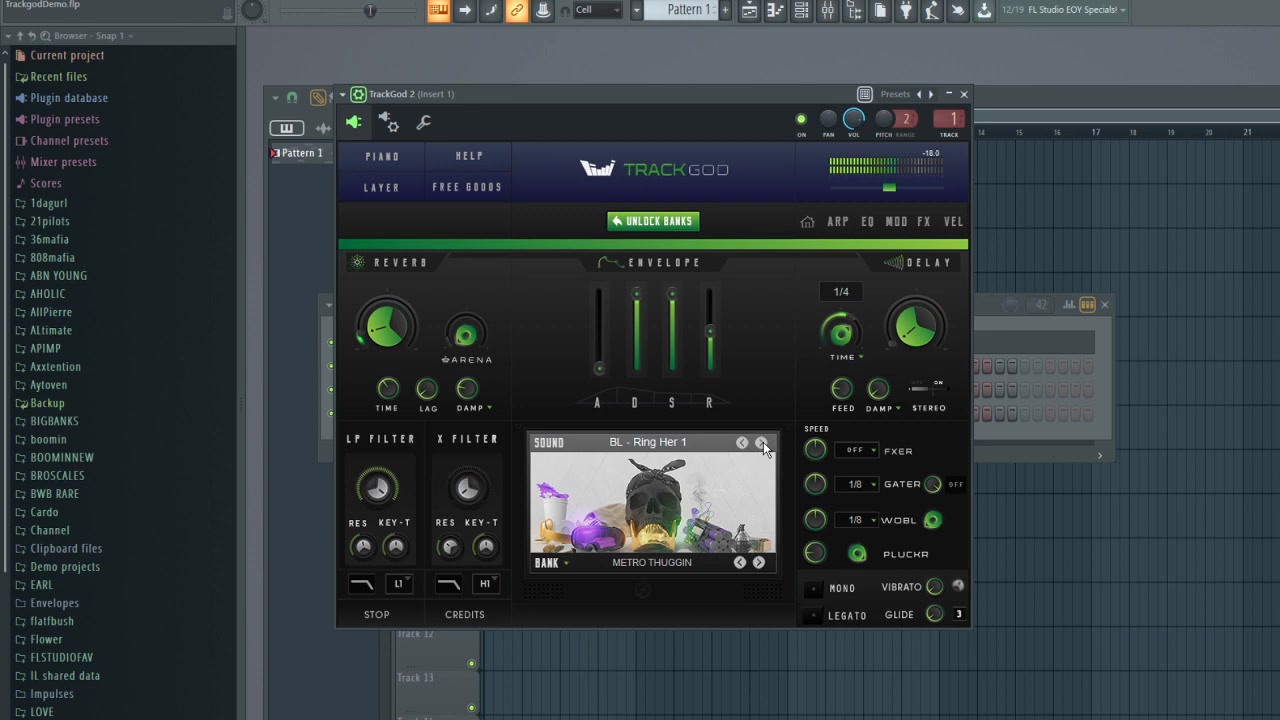
Task: Go to previous bank before METRO THUGGIN
Action: [x=740, y=563]
